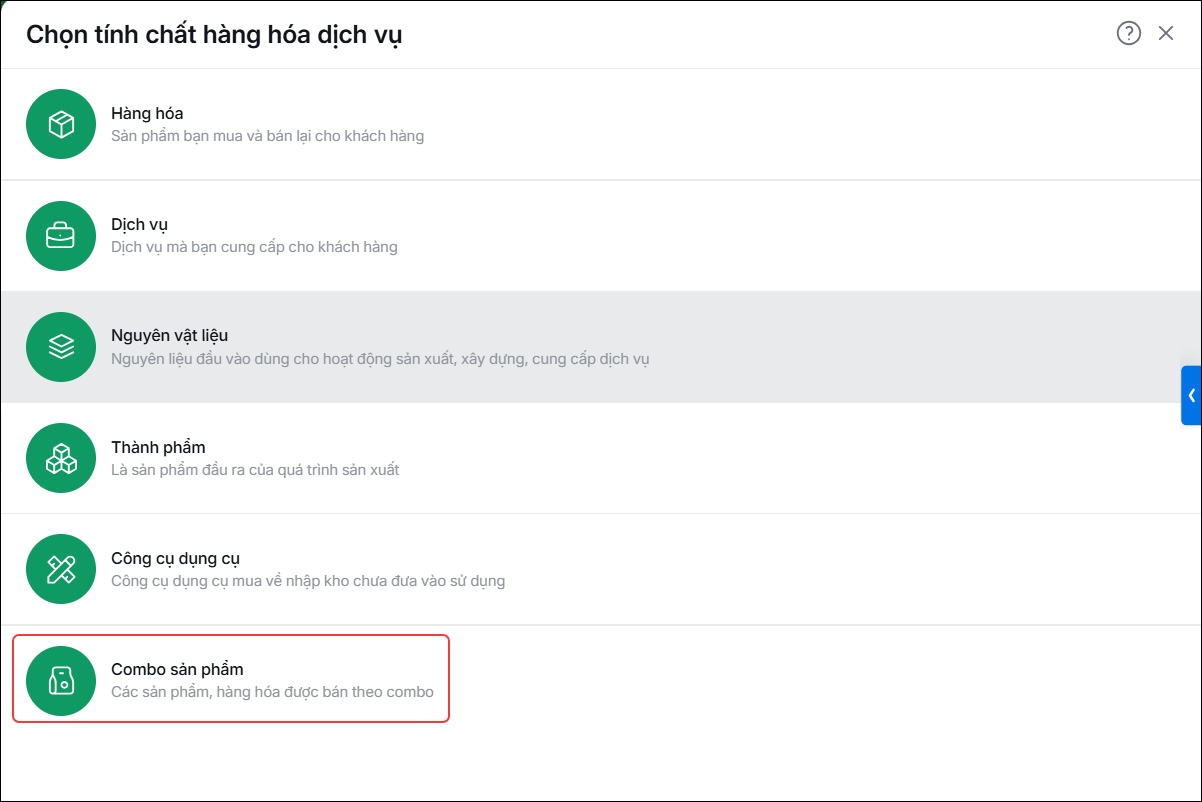Click the pencil and ruler Công cụ dụng cụ icon
This screenshot has height=802, width=1202.
(61, 570)
